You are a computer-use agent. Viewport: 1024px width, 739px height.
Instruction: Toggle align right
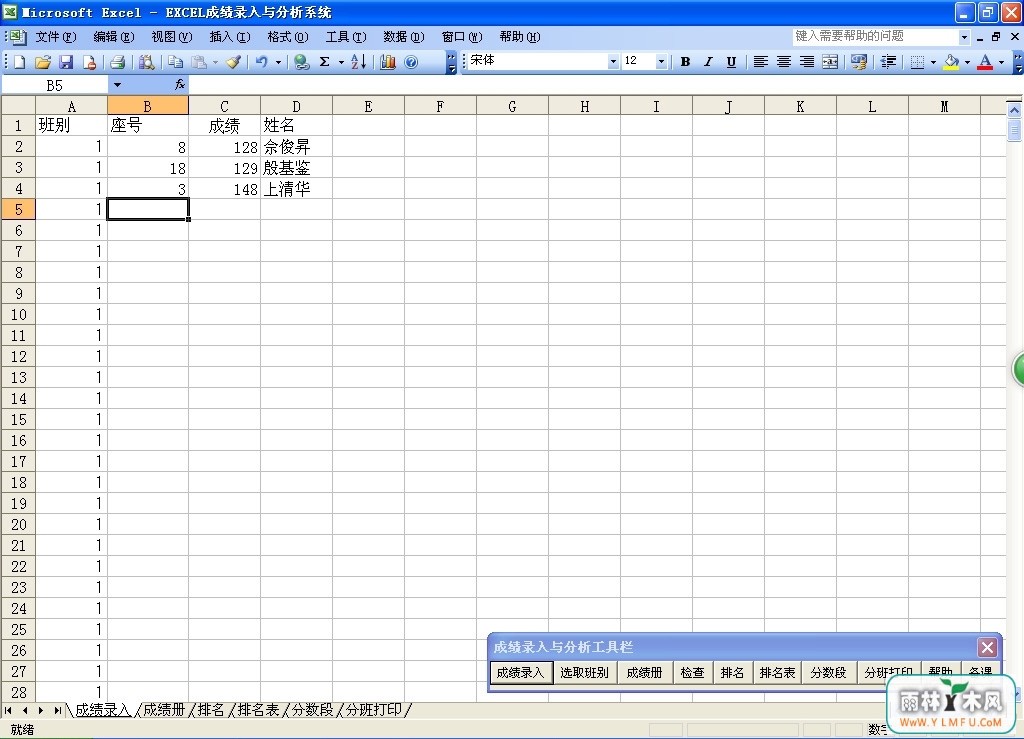click(x=807, y=62)
